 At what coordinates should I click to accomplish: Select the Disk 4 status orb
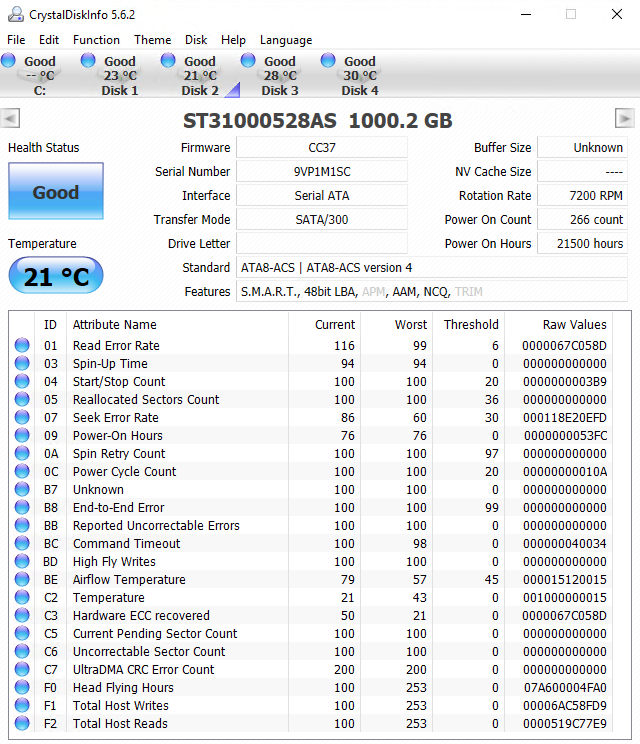pos(329,61)
